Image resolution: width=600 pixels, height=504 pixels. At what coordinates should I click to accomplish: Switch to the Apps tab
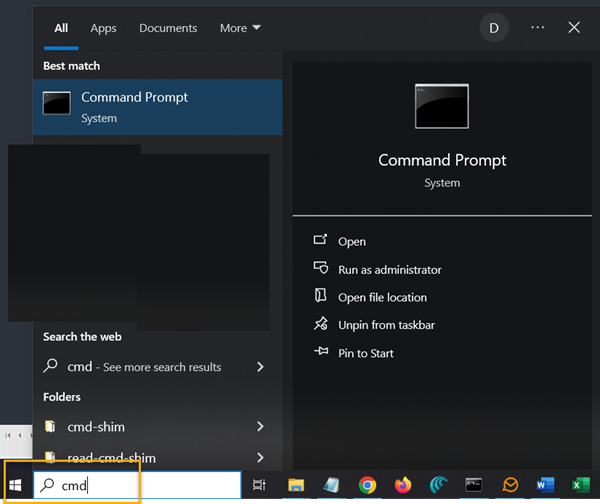tap(104, 28)
